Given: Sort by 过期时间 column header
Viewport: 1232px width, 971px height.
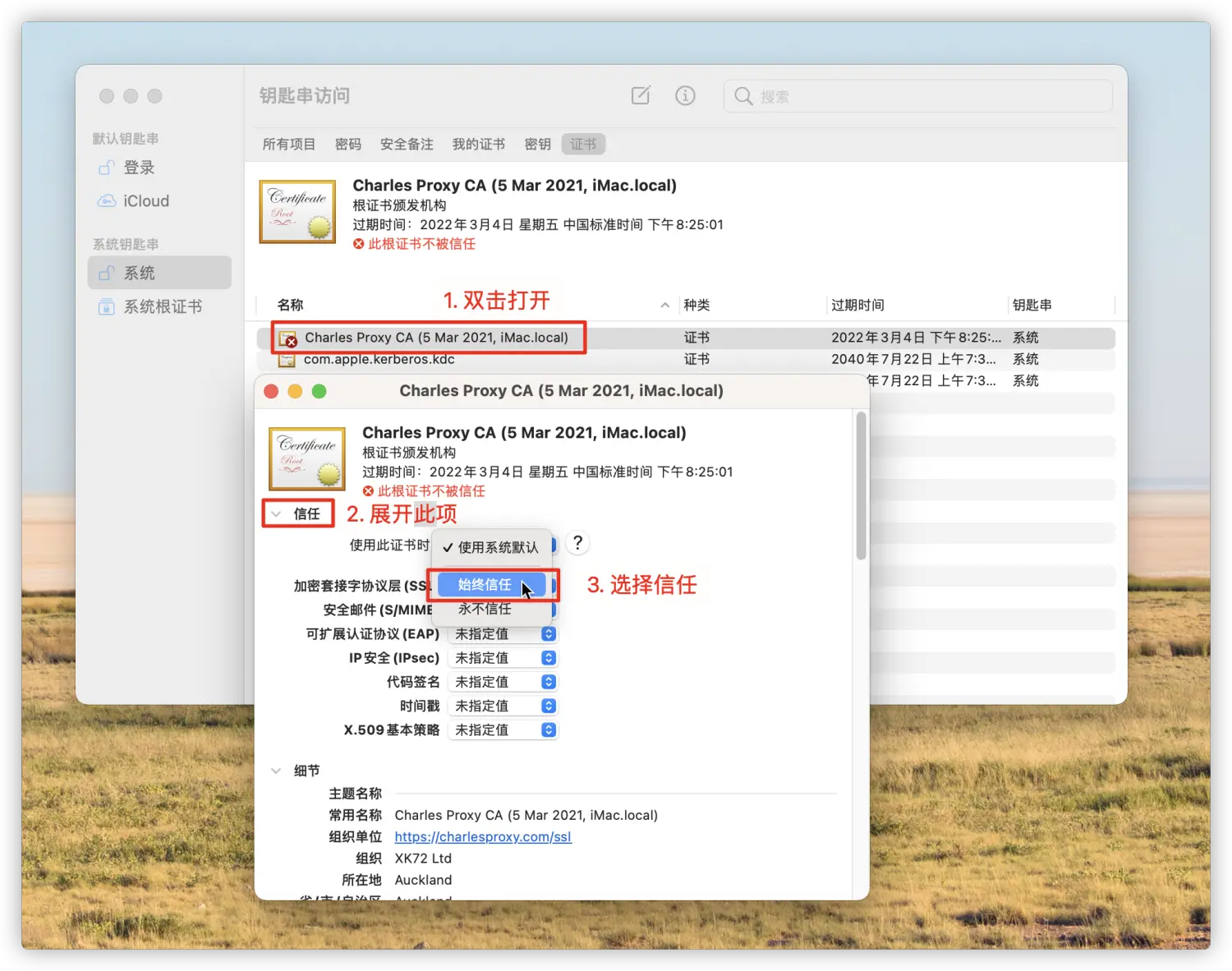Looking at the screenshot, I should (857, 305).
